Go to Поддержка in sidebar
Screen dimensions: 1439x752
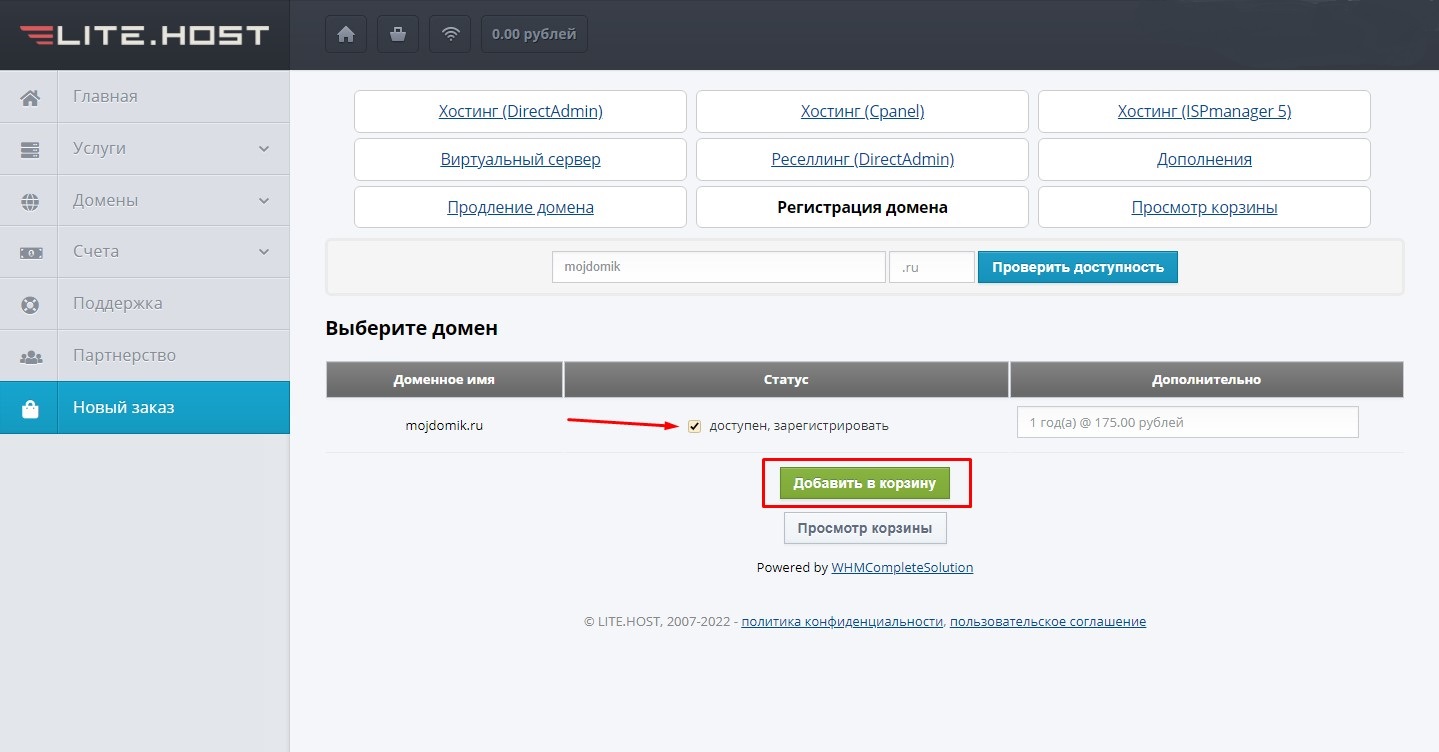(145, 304)
